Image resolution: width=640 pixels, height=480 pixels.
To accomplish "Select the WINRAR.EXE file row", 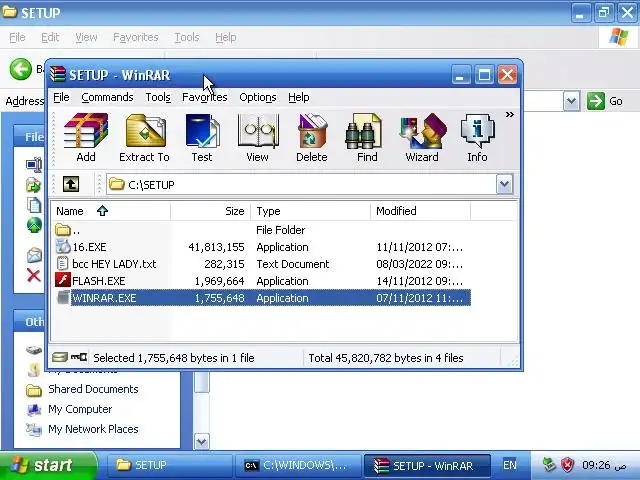I will point(261,298).
